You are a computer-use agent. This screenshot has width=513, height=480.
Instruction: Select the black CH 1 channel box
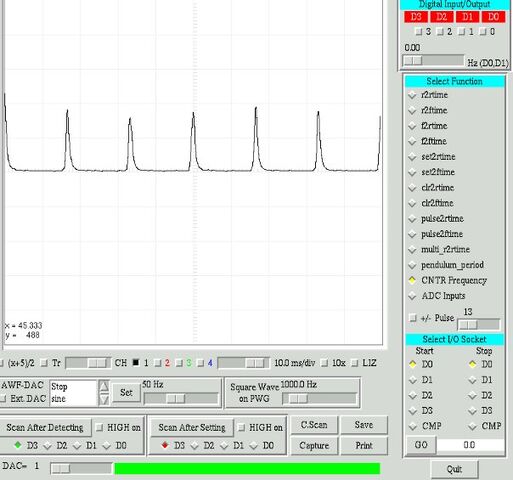pyautogui.click(x=136, y=362)
